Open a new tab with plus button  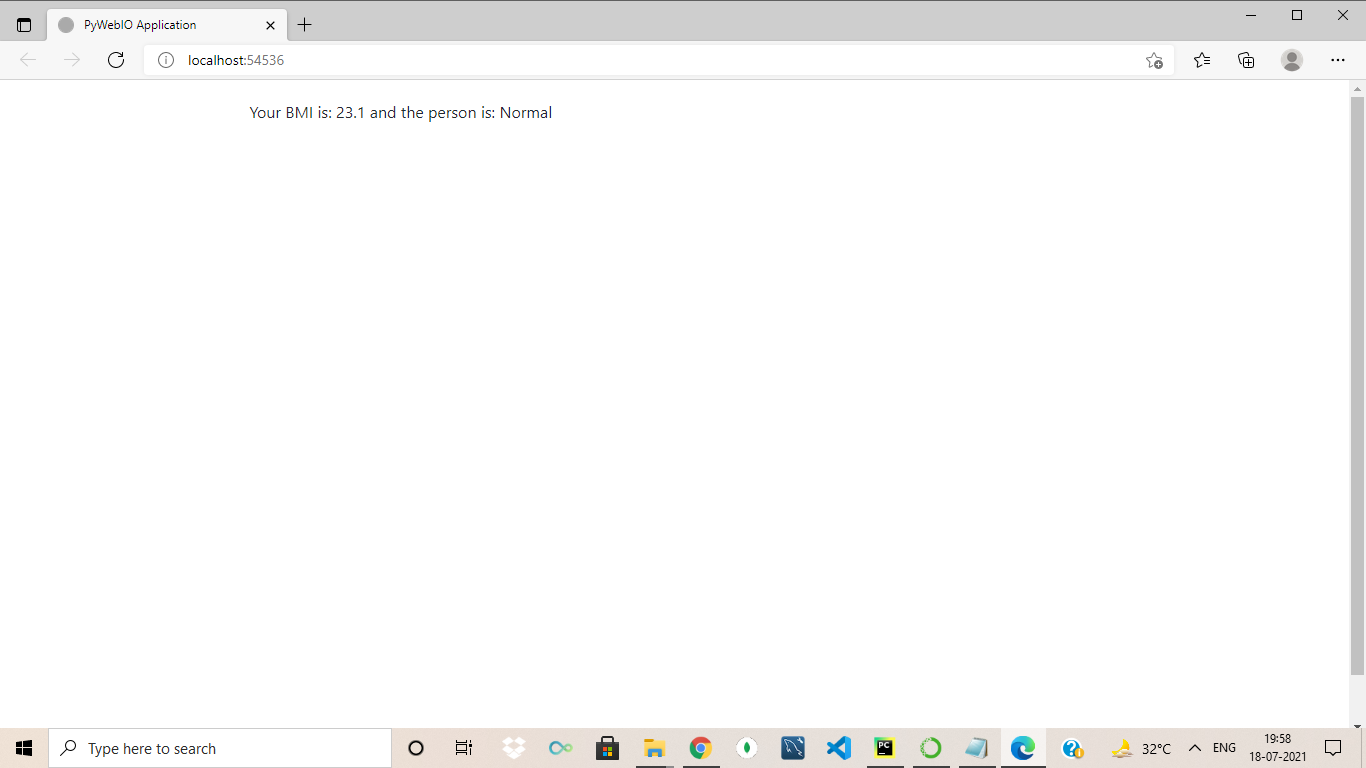coord(305,25)
